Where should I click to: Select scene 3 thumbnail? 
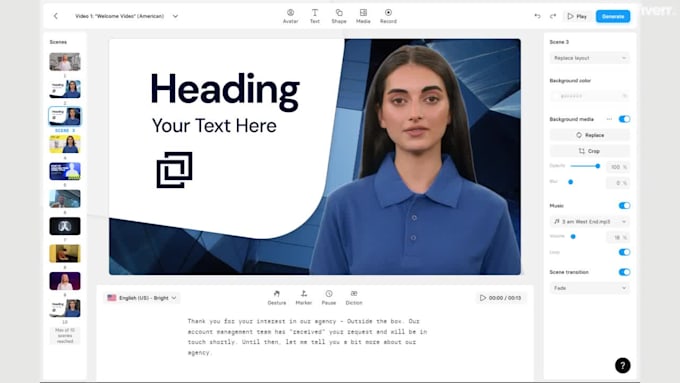(65, 116)
